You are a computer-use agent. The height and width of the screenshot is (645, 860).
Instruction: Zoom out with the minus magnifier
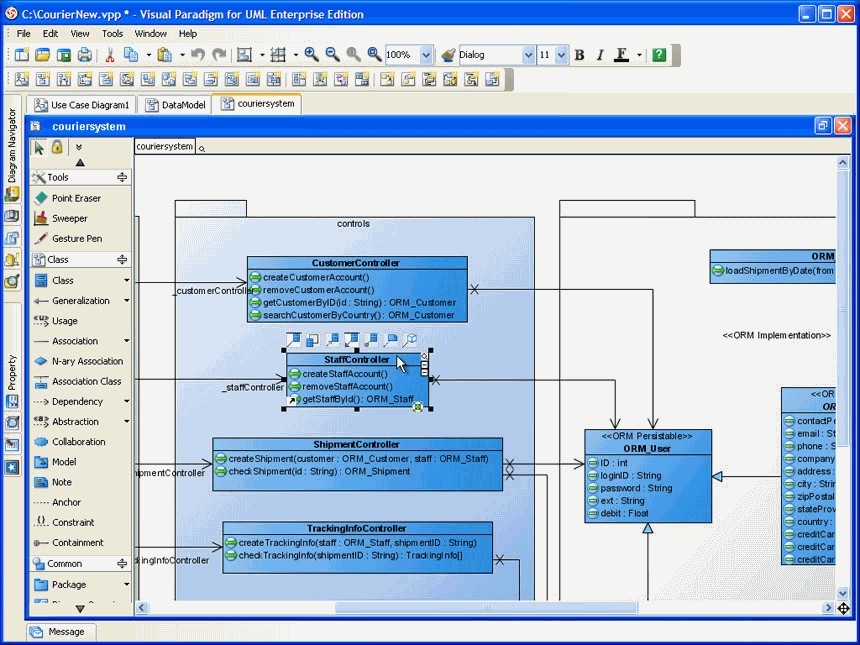click(x=332, y=54)
